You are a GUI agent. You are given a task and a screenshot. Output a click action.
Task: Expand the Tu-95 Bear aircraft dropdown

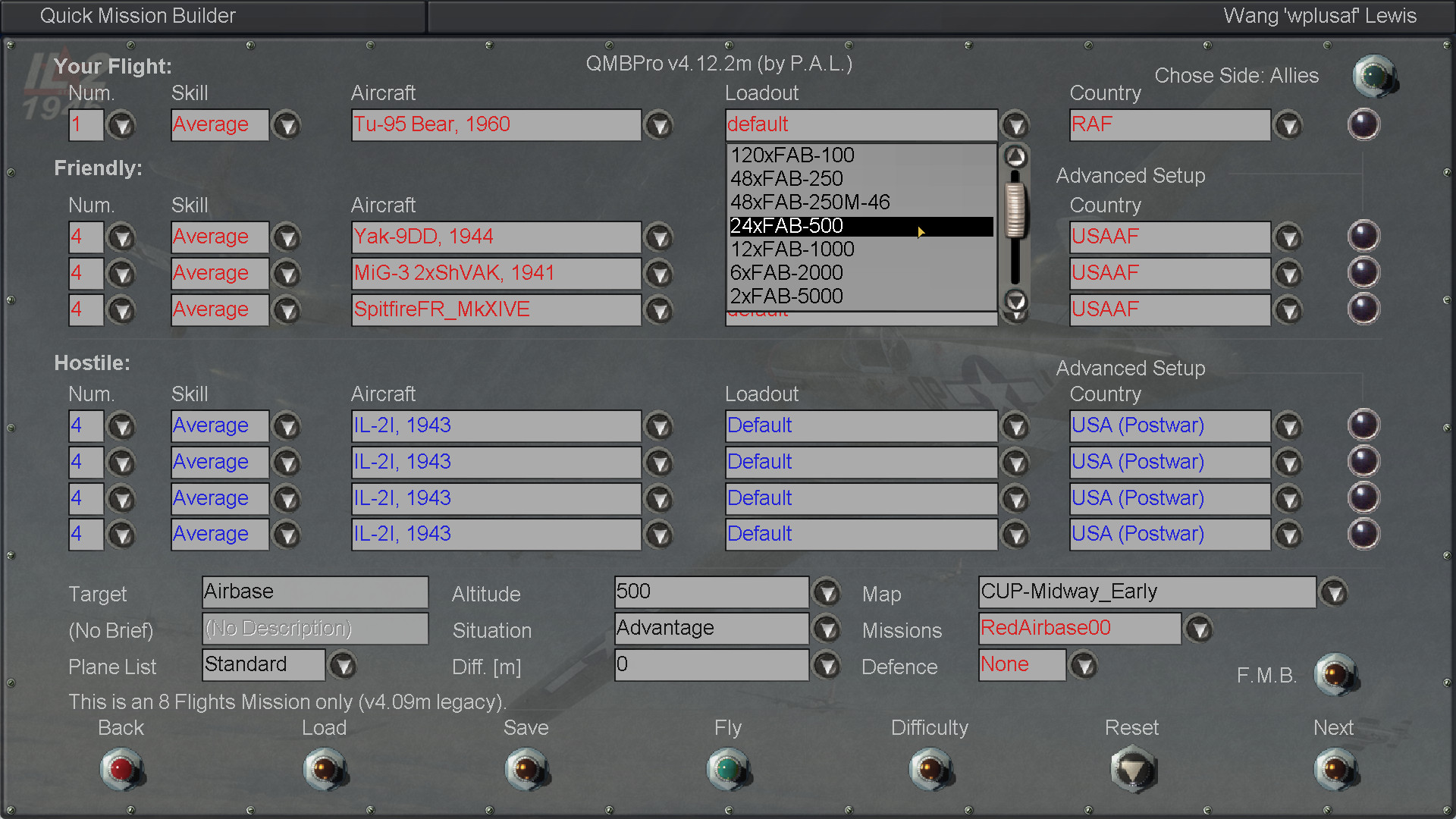tap(659, 125)
